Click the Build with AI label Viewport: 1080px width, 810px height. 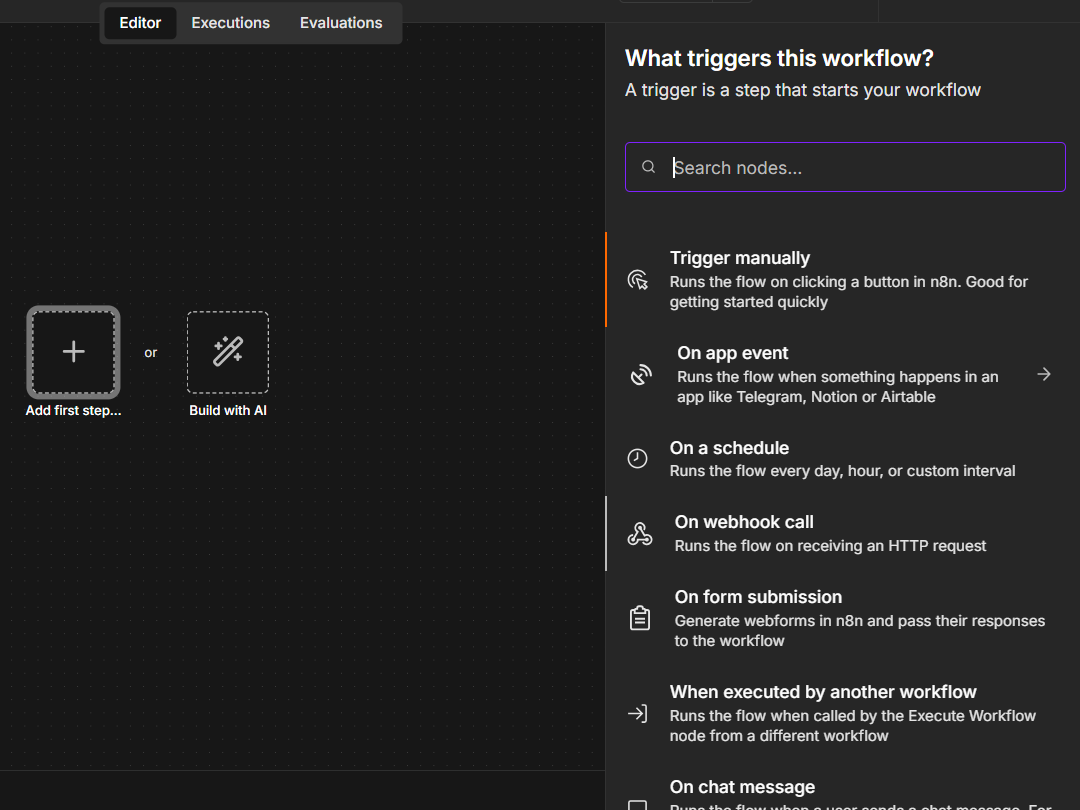(x=228, y=411)
